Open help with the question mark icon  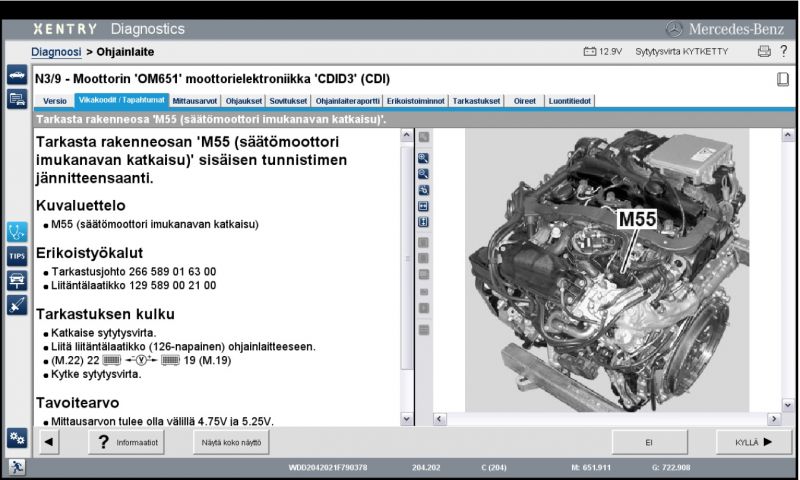point(784,51)
